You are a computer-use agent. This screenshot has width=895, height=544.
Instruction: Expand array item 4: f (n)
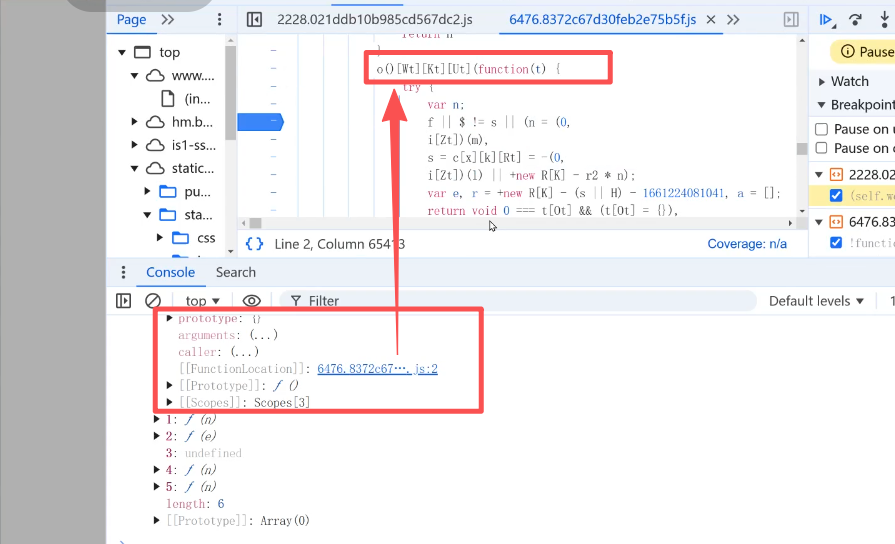(x=156, y=470)
